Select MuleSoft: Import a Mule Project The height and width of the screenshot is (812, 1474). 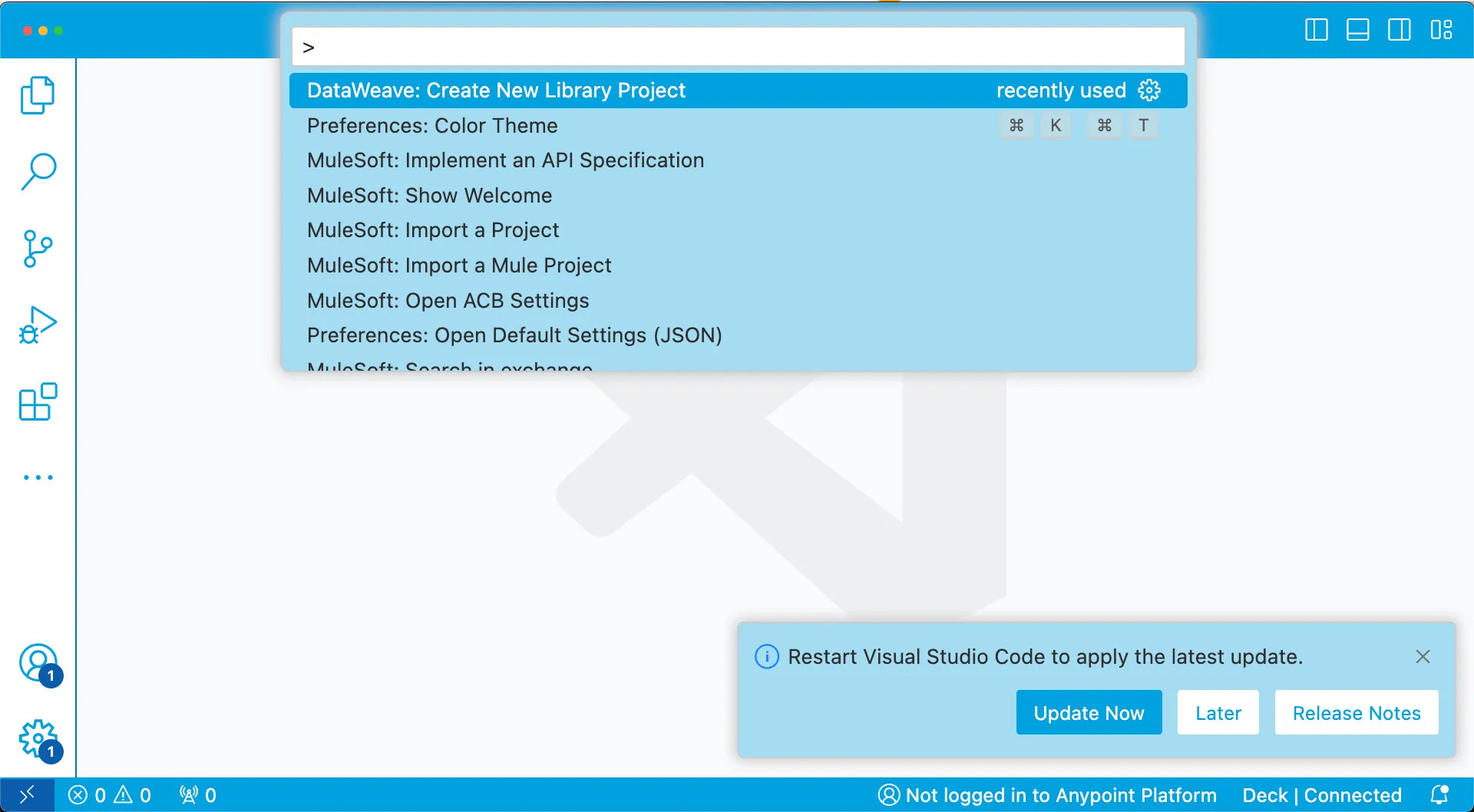pos(739,266)
